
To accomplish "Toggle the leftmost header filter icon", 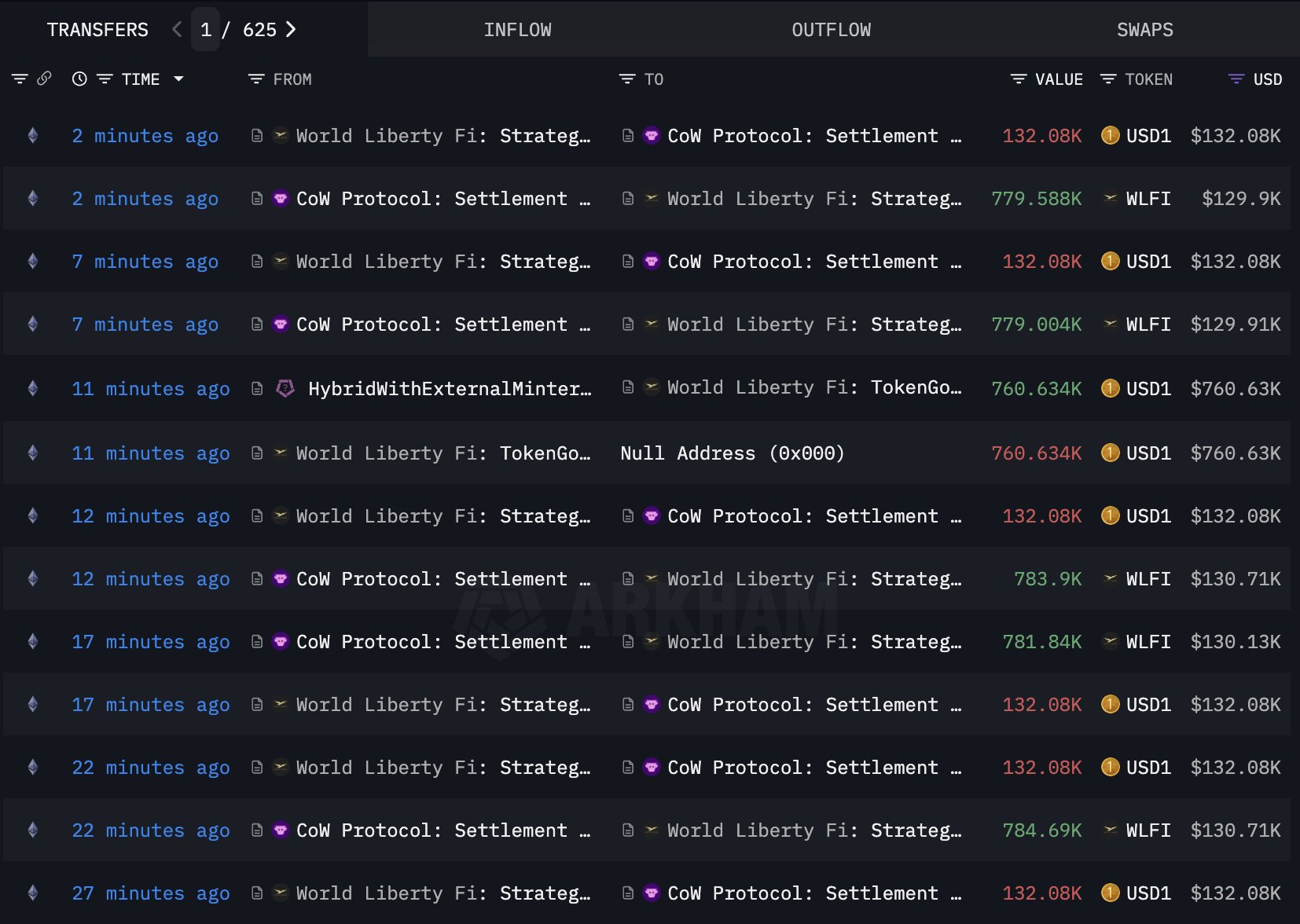I will [20, 79].
